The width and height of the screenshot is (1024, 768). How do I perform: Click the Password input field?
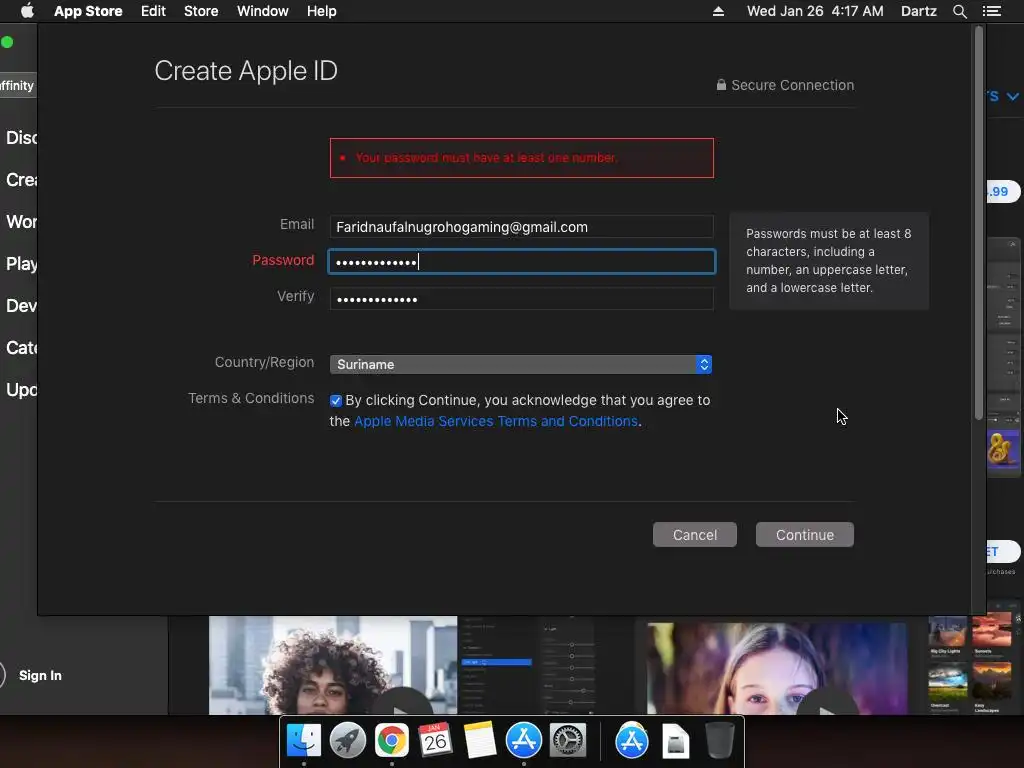point(521,262)
